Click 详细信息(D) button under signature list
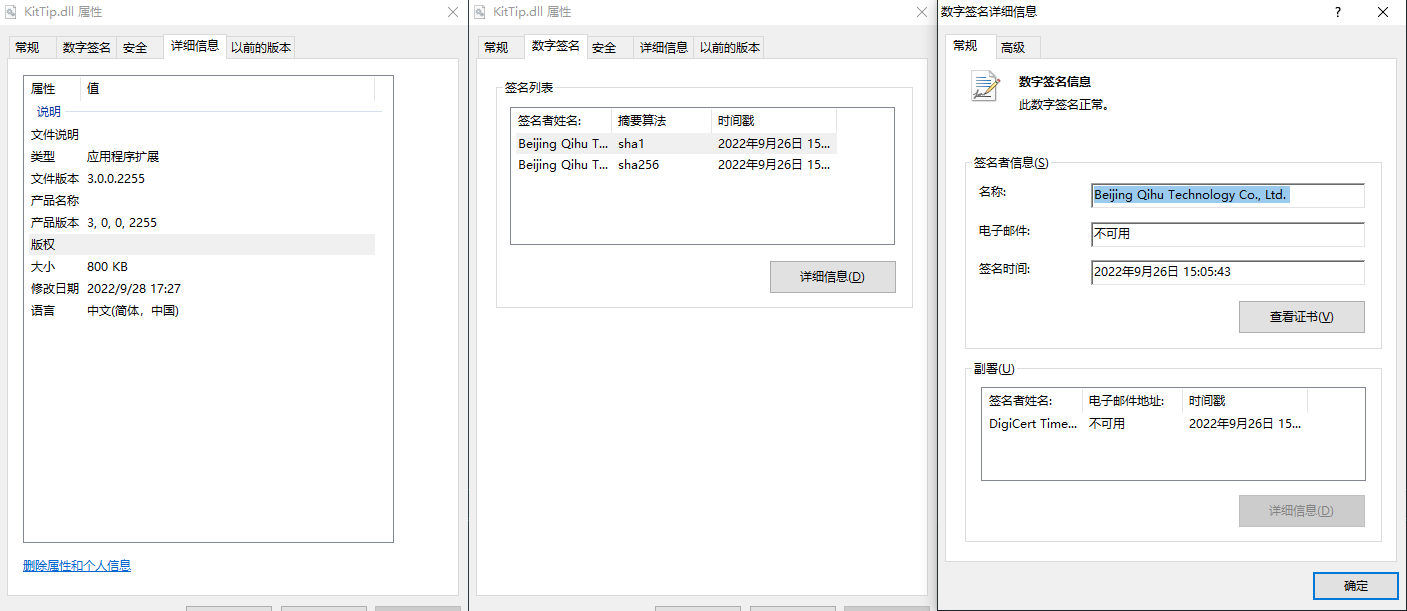 [832, 277]
